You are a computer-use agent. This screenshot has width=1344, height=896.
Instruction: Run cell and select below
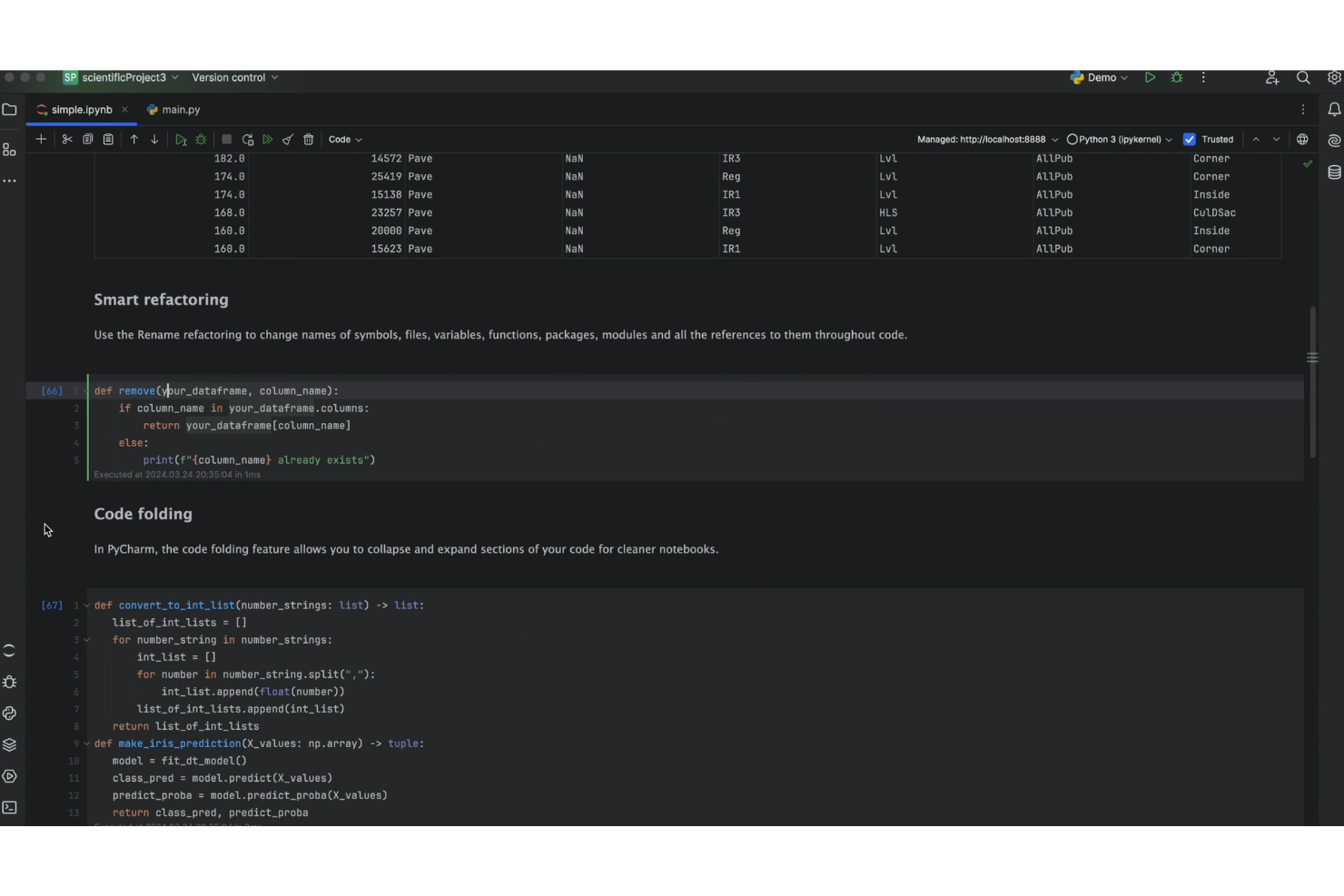(x=181, y=140)
